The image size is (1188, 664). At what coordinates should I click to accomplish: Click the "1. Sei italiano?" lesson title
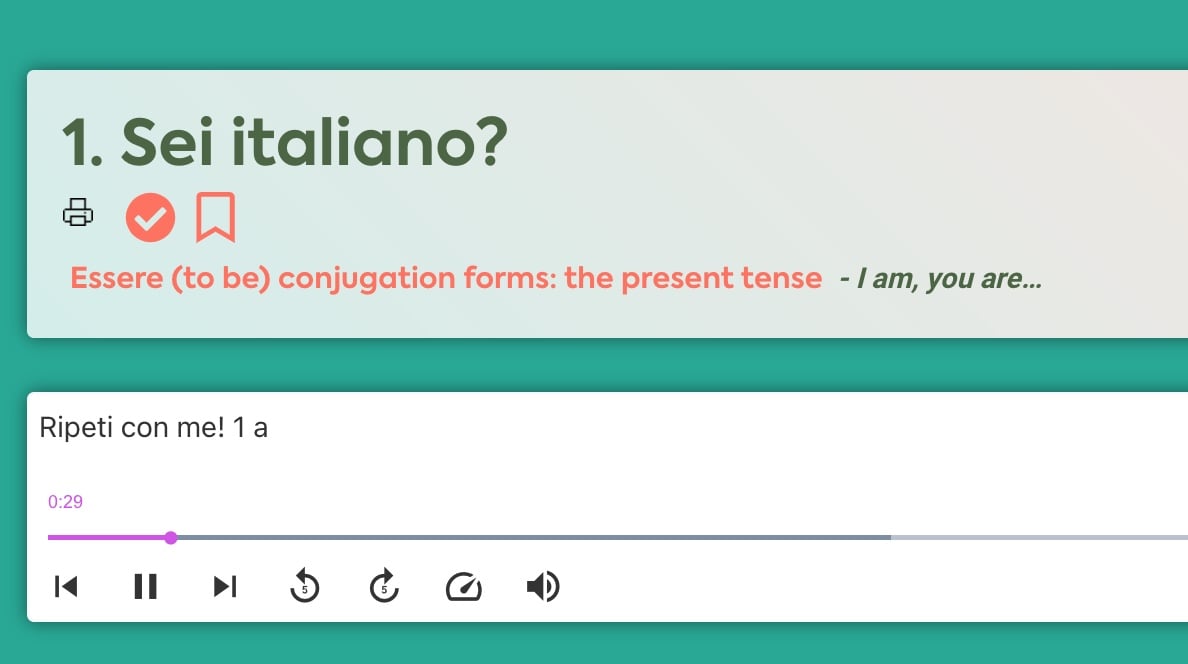285,143
